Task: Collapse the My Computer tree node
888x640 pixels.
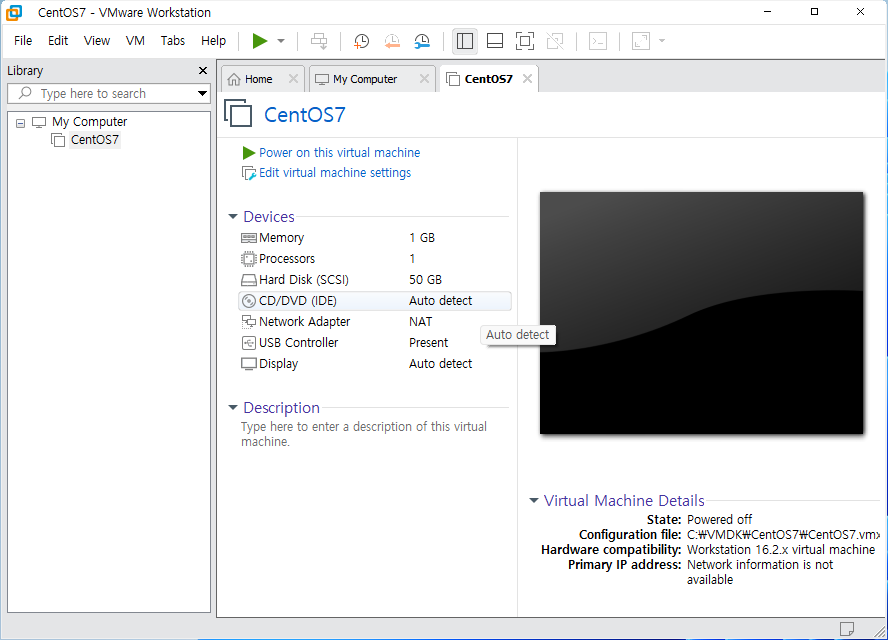Action: (x=20, y=123)
